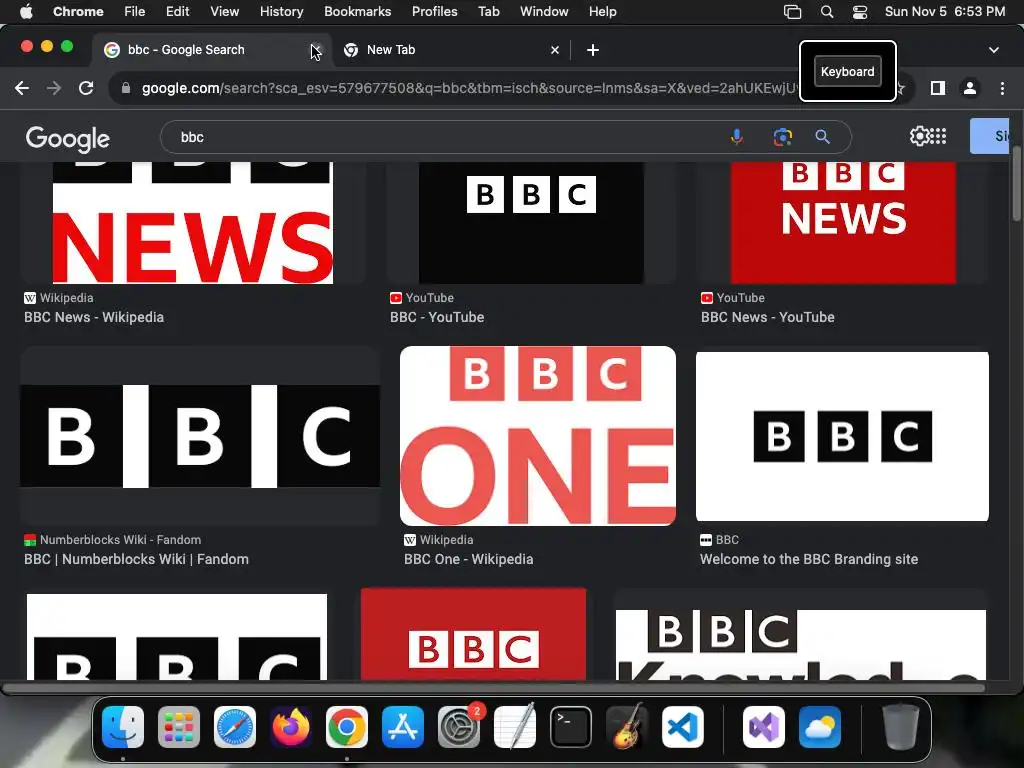Viewport: 1024px width, 768px height.
Task: Open the History menu
Action: (281, 12)
